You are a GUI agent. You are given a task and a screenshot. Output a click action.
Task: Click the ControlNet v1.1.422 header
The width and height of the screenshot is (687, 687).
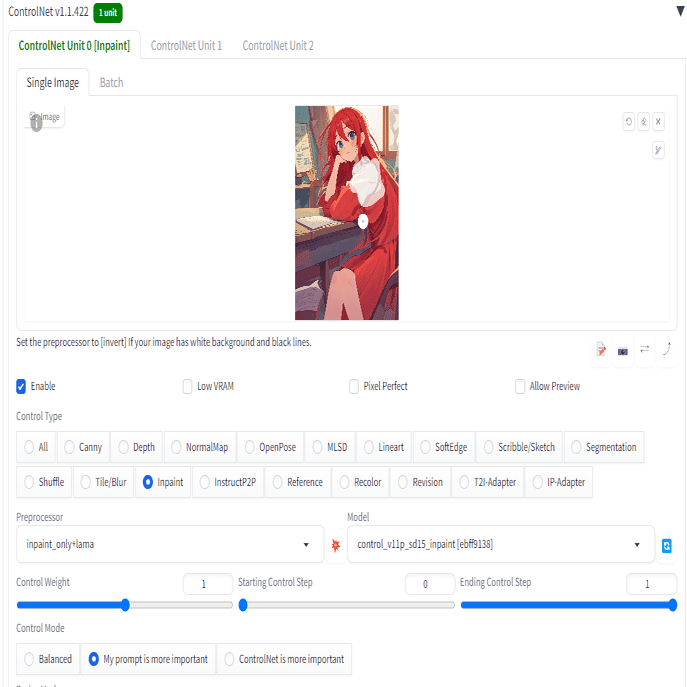(48, 12)
